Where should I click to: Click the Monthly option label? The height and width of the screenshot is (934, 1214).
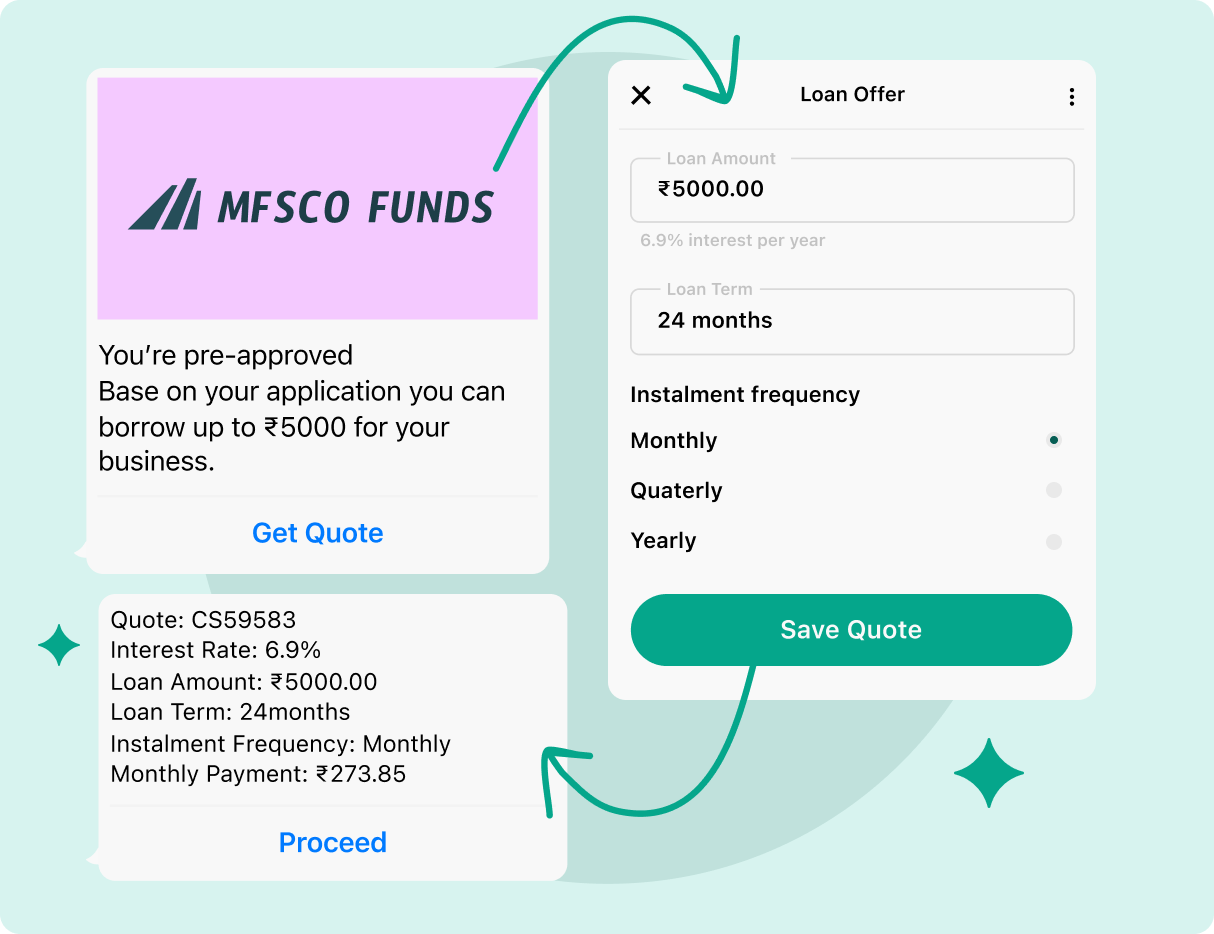pos(674,441)
